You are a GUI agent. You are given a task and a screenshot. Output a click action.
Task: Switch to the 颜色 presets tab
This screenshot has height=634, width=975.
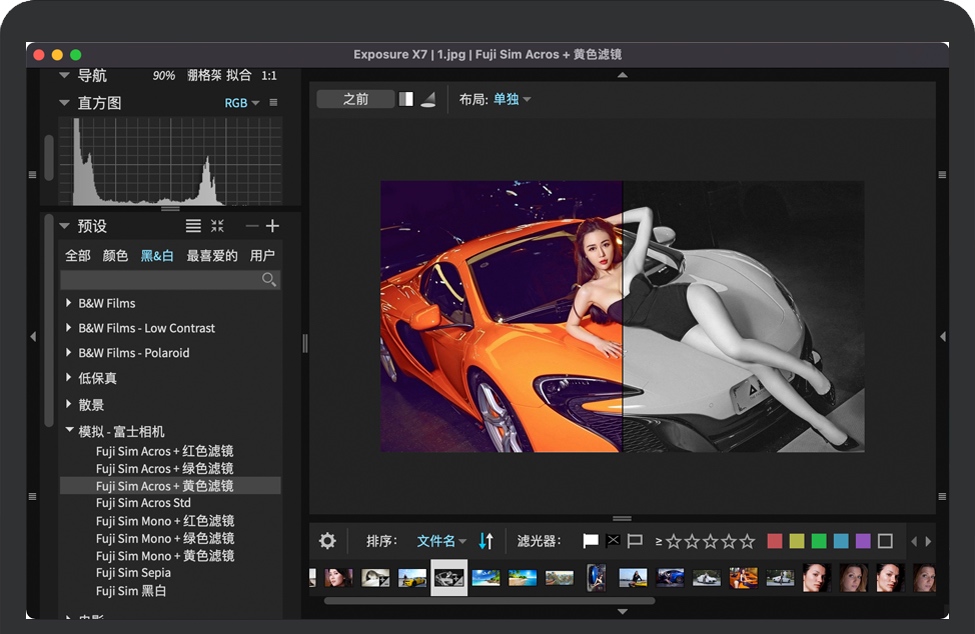[x=115, y=256]
